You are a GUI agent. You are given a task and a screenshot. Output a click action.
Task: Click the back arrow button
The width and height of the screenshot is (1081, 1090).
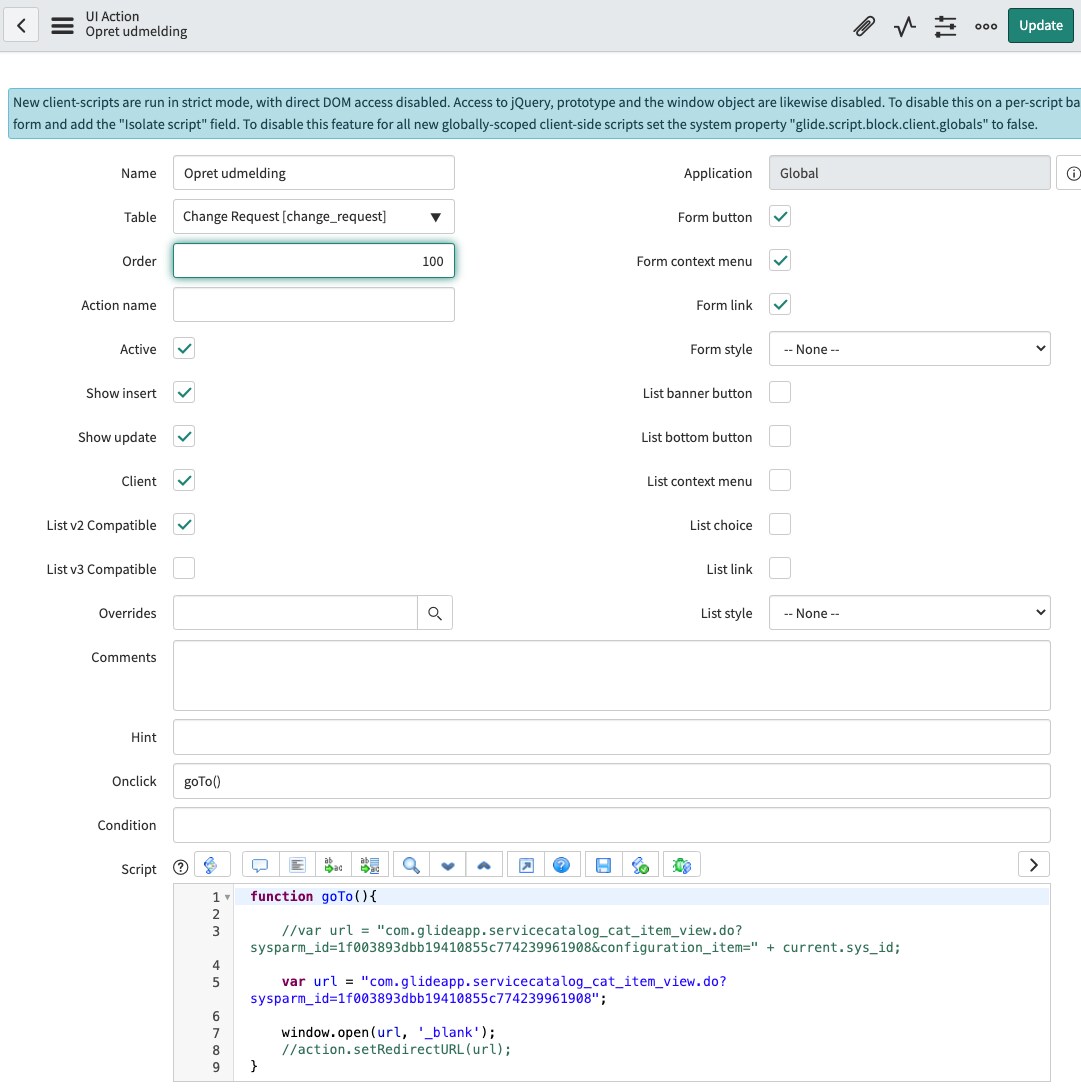[21, 26]
